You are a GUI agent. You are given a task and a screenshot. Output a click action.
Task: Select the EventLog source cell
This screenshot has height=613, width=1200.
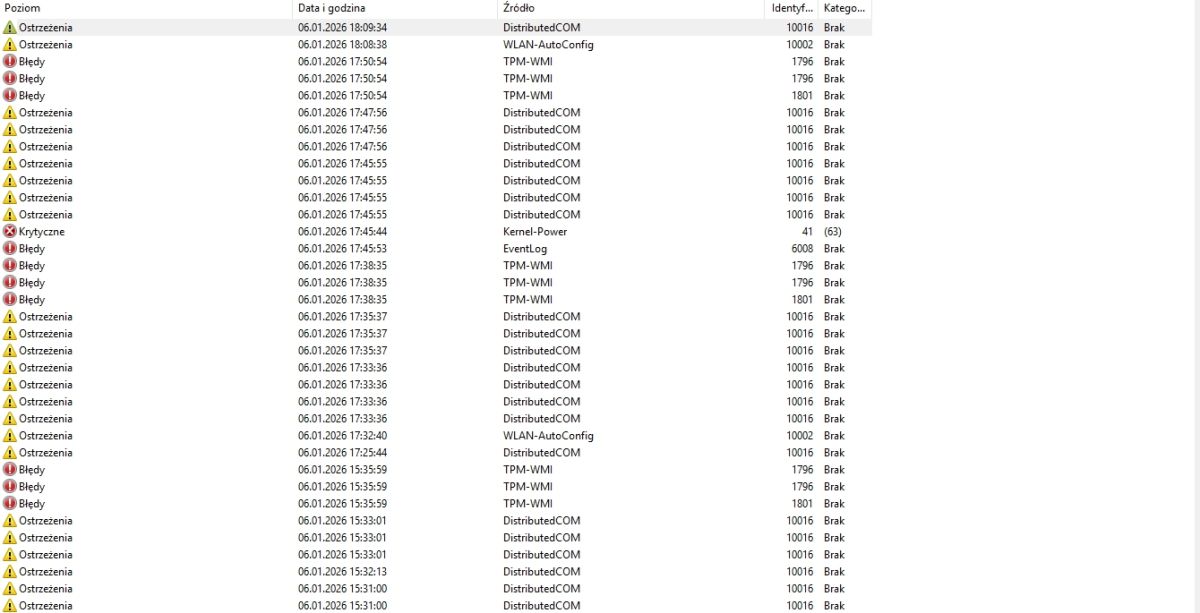[x=524, y=249]
